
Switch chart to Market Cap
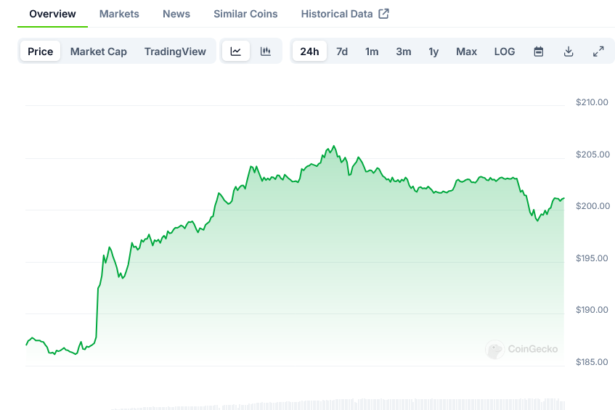click(x=98, y=51)
